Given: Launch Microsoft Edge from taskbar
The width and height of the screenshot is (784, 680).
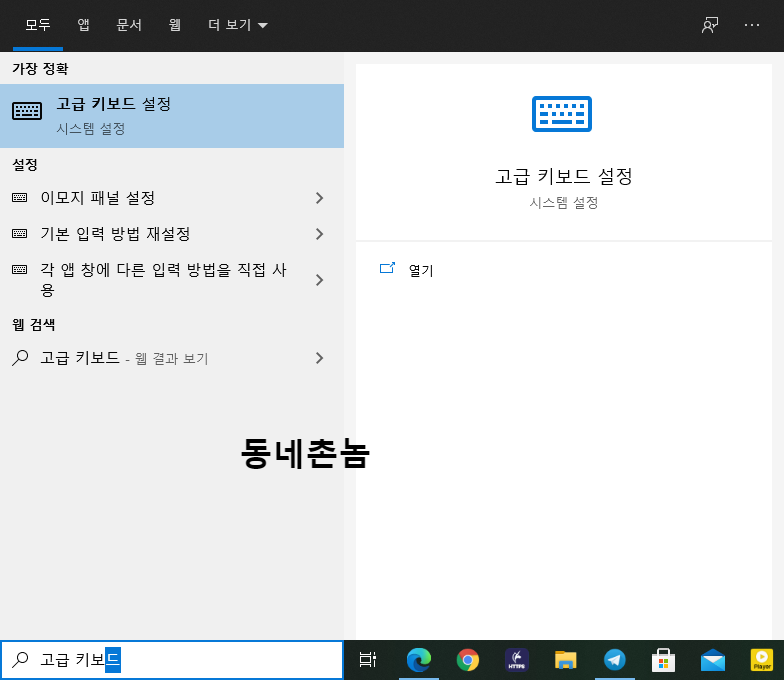Looking at the screenshot, I should [x=418, y=660].
